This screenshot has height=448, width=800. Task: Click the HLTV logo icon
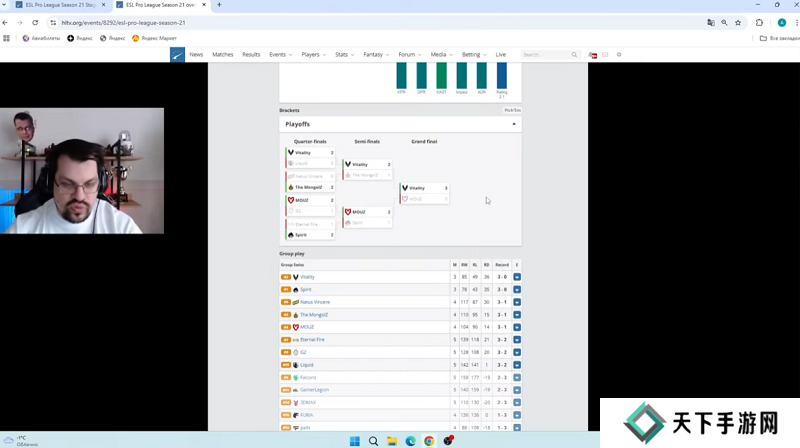pos(177,55)
